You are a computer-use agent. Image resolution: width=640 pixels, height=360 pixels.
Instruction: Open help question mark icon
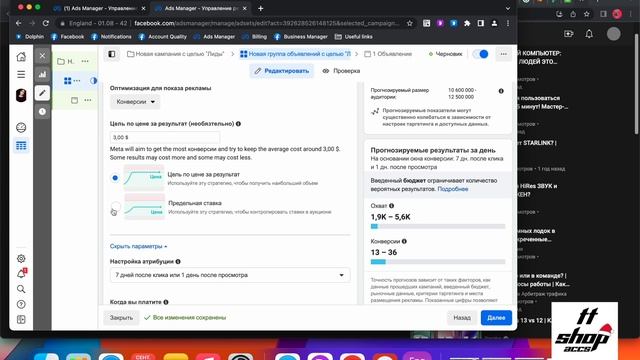pyautogui.click(x=21, y=304)
